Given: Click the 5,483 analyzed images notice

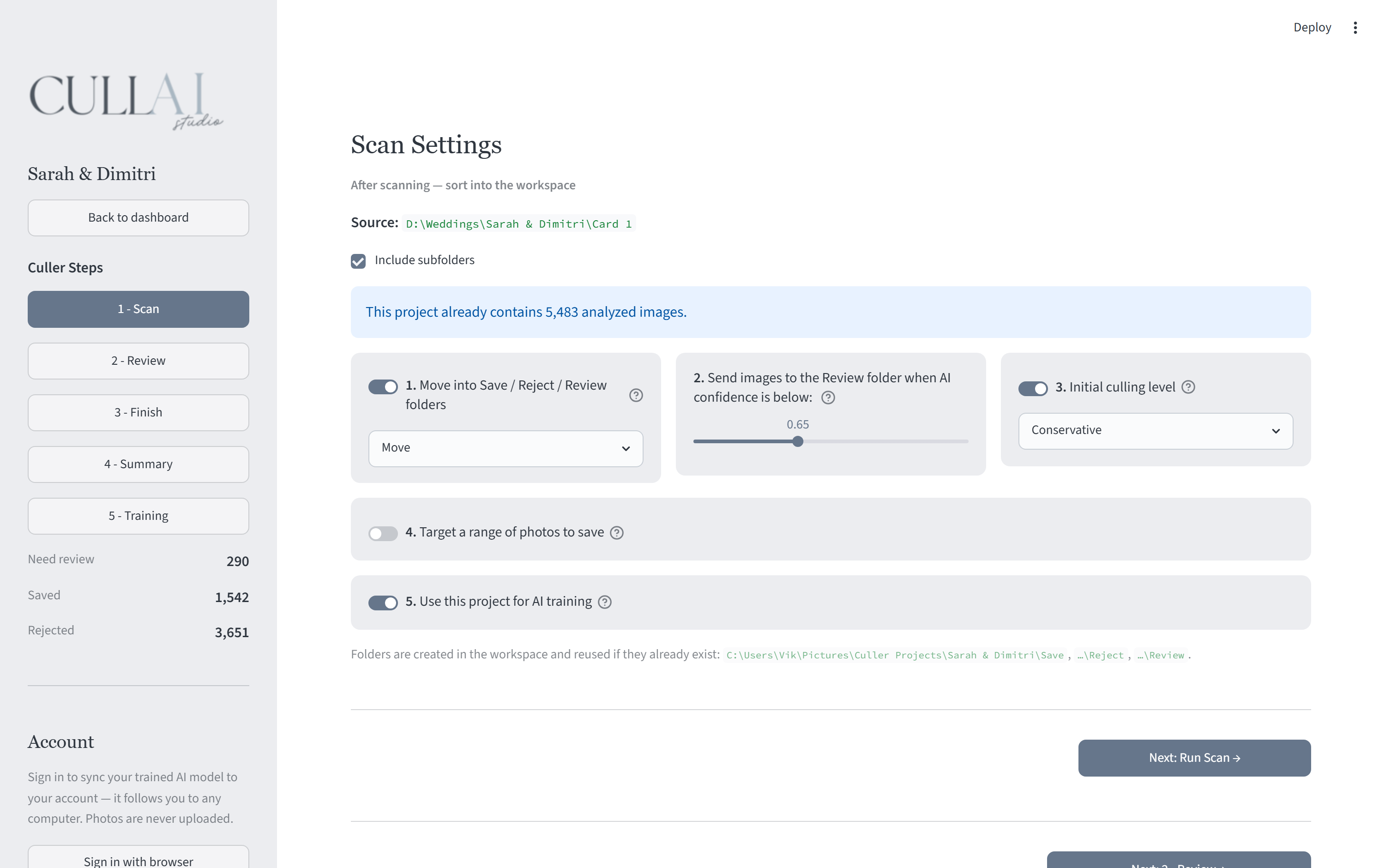Looking at the screenshot, I should (x=830, y=312).
